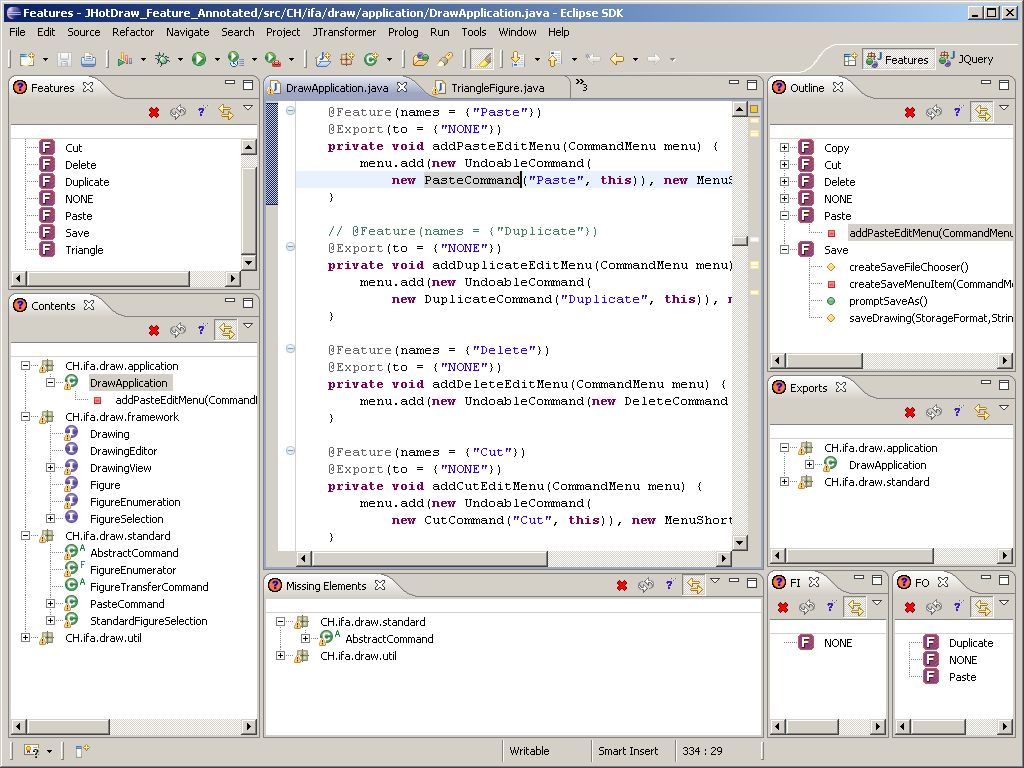Viewport: 1024px width, 768px height.
Task: Click refresh icon in Features view
Action: click(178, 112)
